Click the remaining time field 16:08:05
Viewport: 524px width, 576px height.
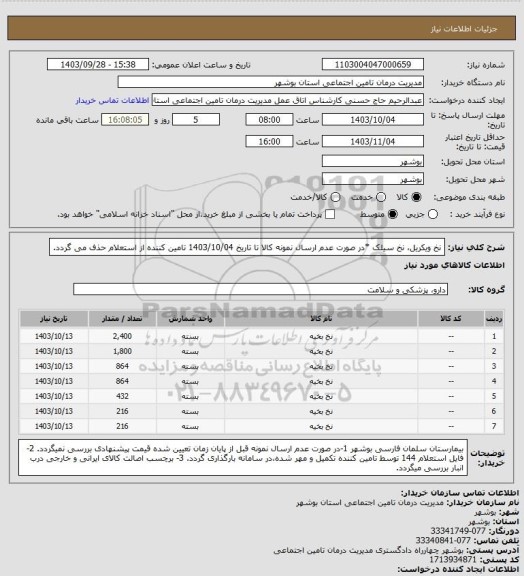125,120
